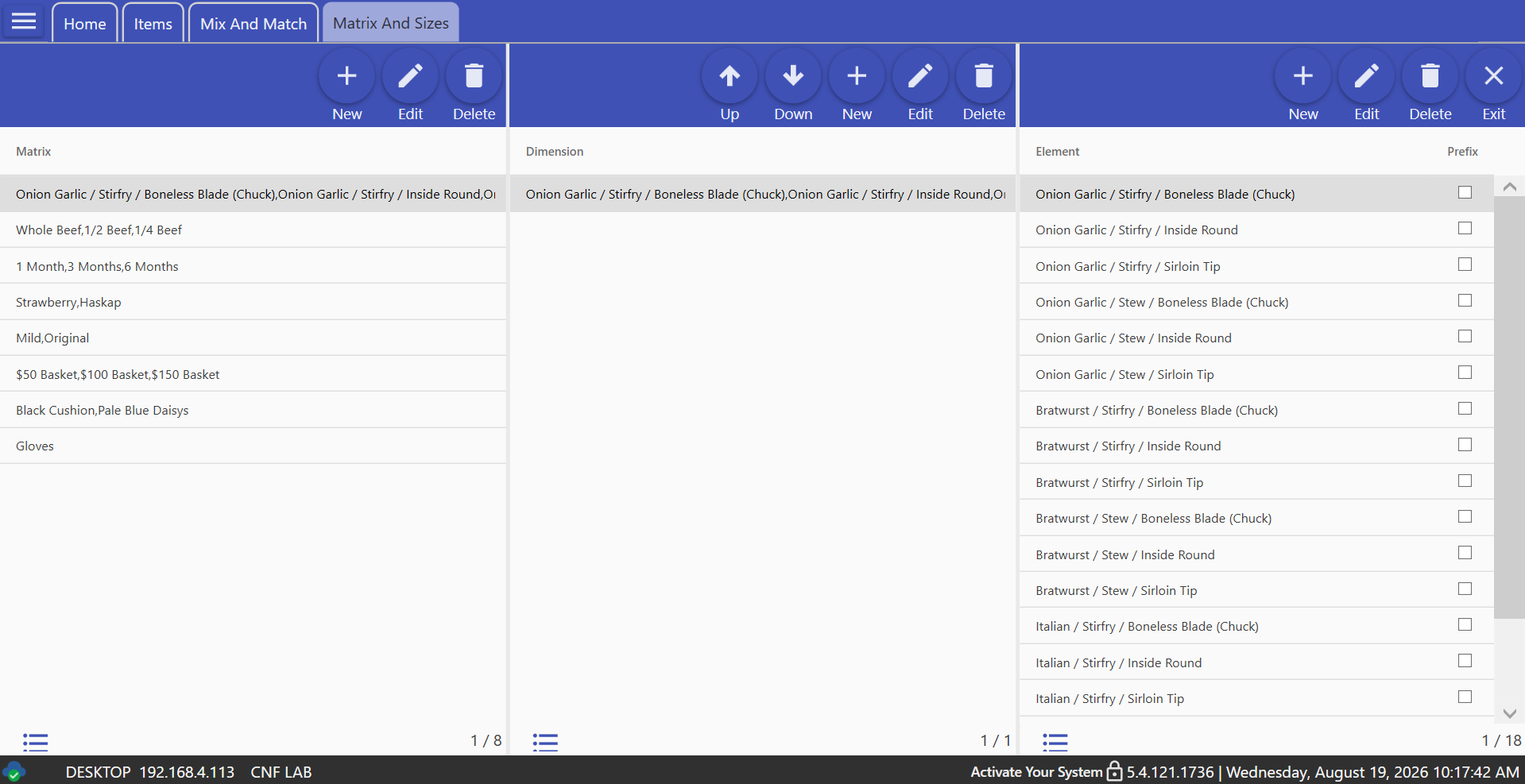
Task: Click the Matrix column header
Action: point(33,151)
